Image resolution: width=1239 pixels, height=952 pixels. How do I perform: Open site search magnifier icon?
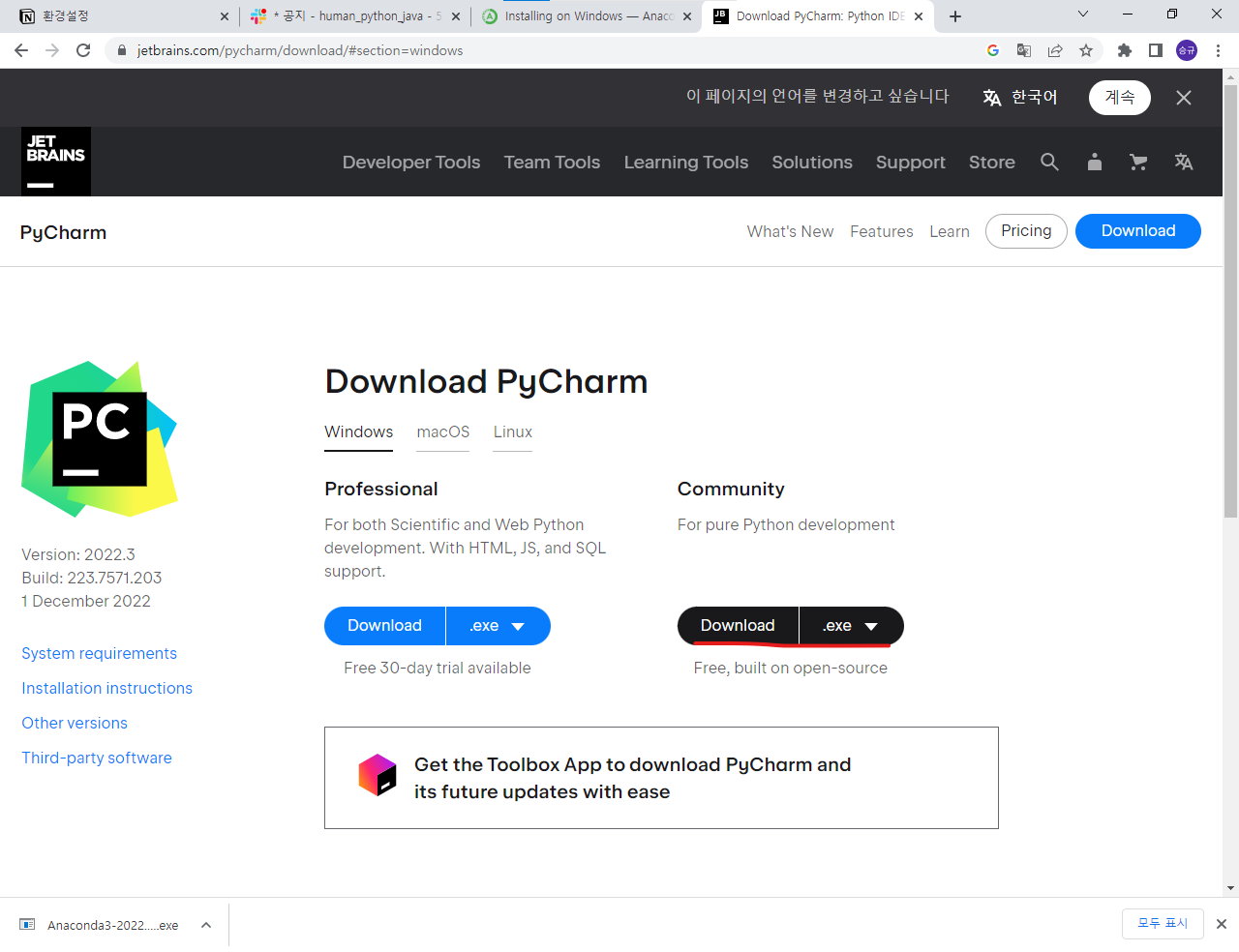click(x=1049, y=162)
